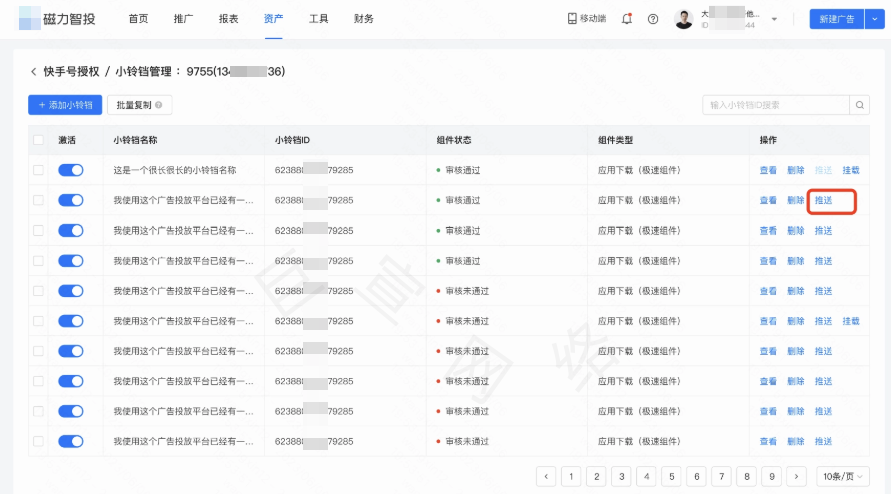Go to page 7
Image resolution: width=891 pixels, height=494 pixels.
point(721,476)
